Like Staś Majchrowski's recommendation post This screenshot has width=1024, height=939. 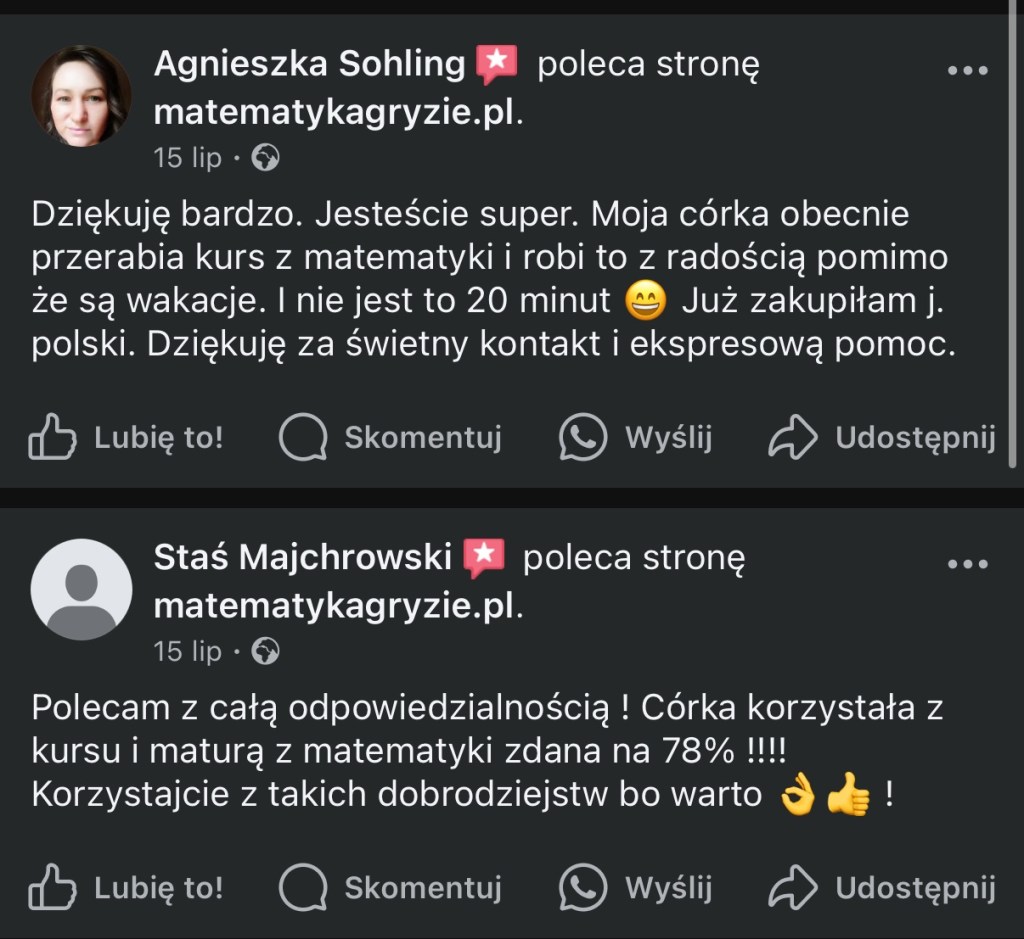tap(125, 888)
